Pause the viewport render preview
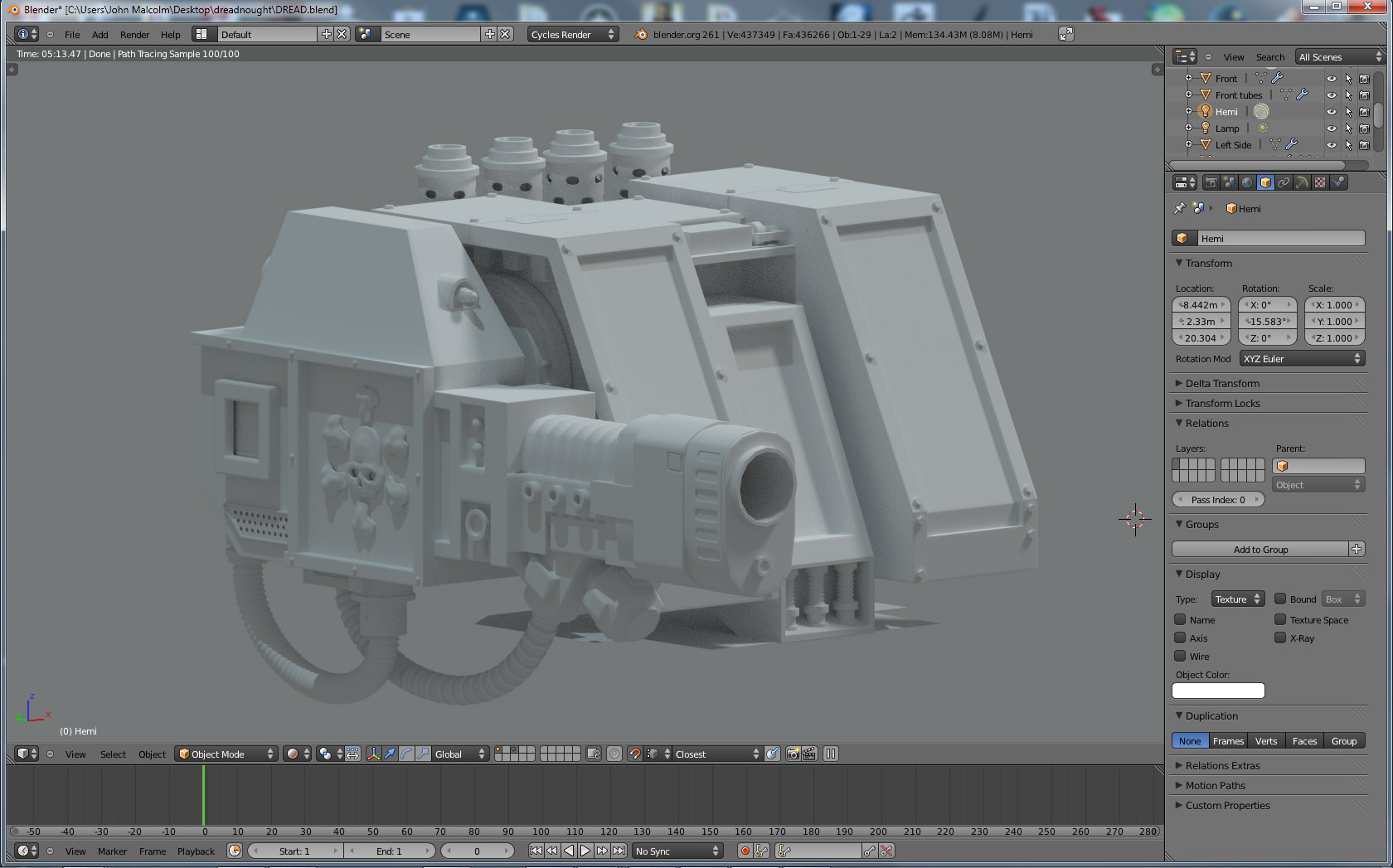The height and width of the screenshot is (868, 1393). point(831,754)
